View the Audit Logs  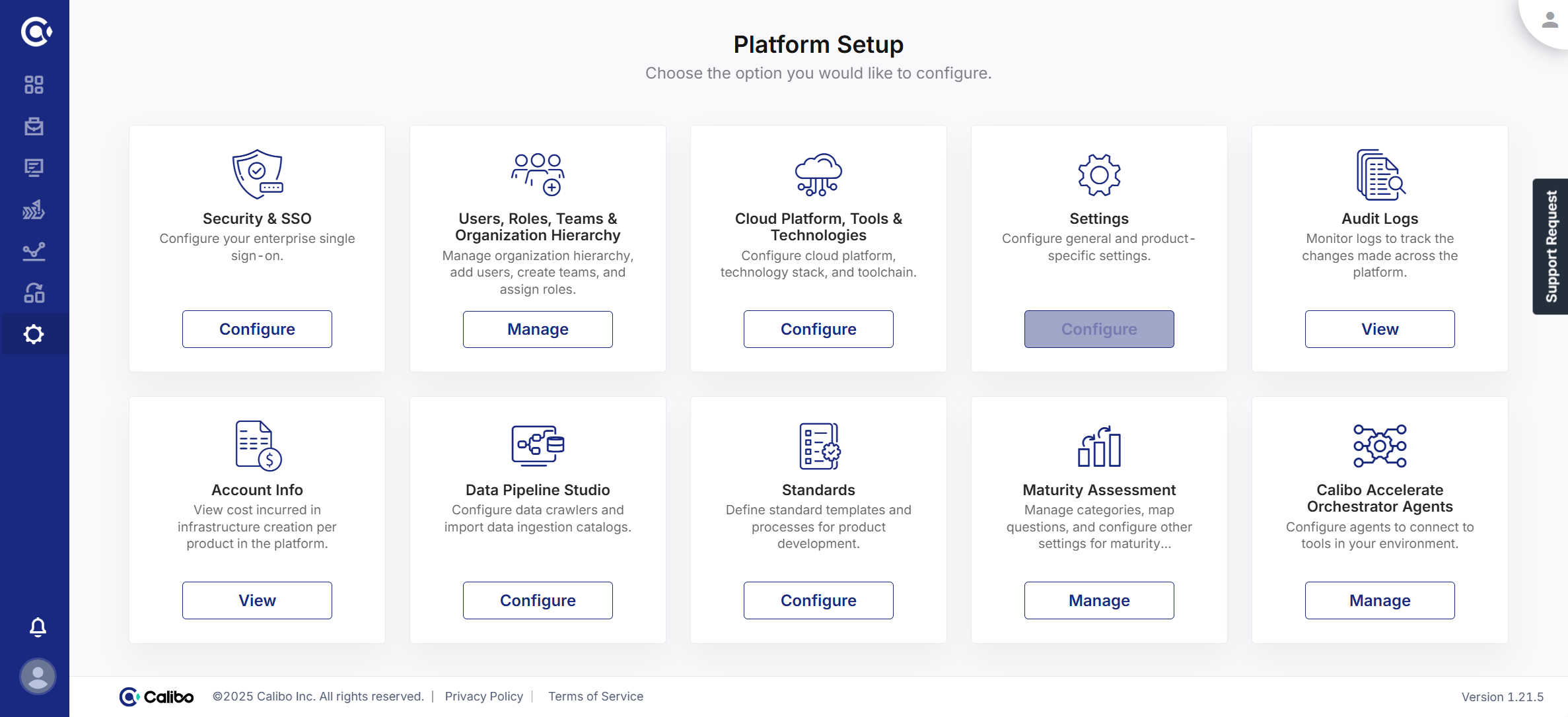pyautogui.click(x=1380, y=329)
